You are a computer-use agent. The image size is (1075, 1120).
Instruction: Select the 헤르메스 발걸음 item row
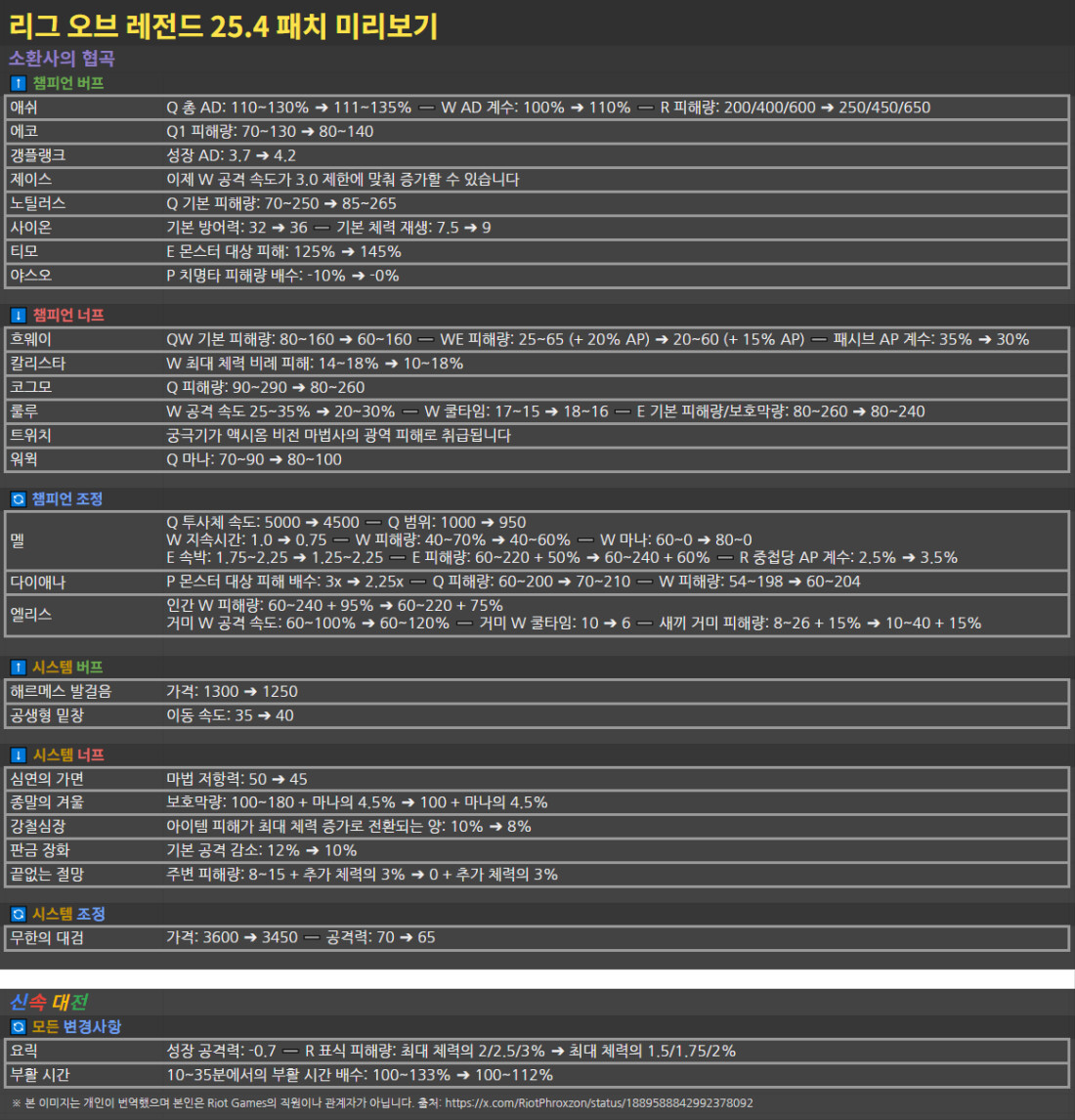coord(537,692)
